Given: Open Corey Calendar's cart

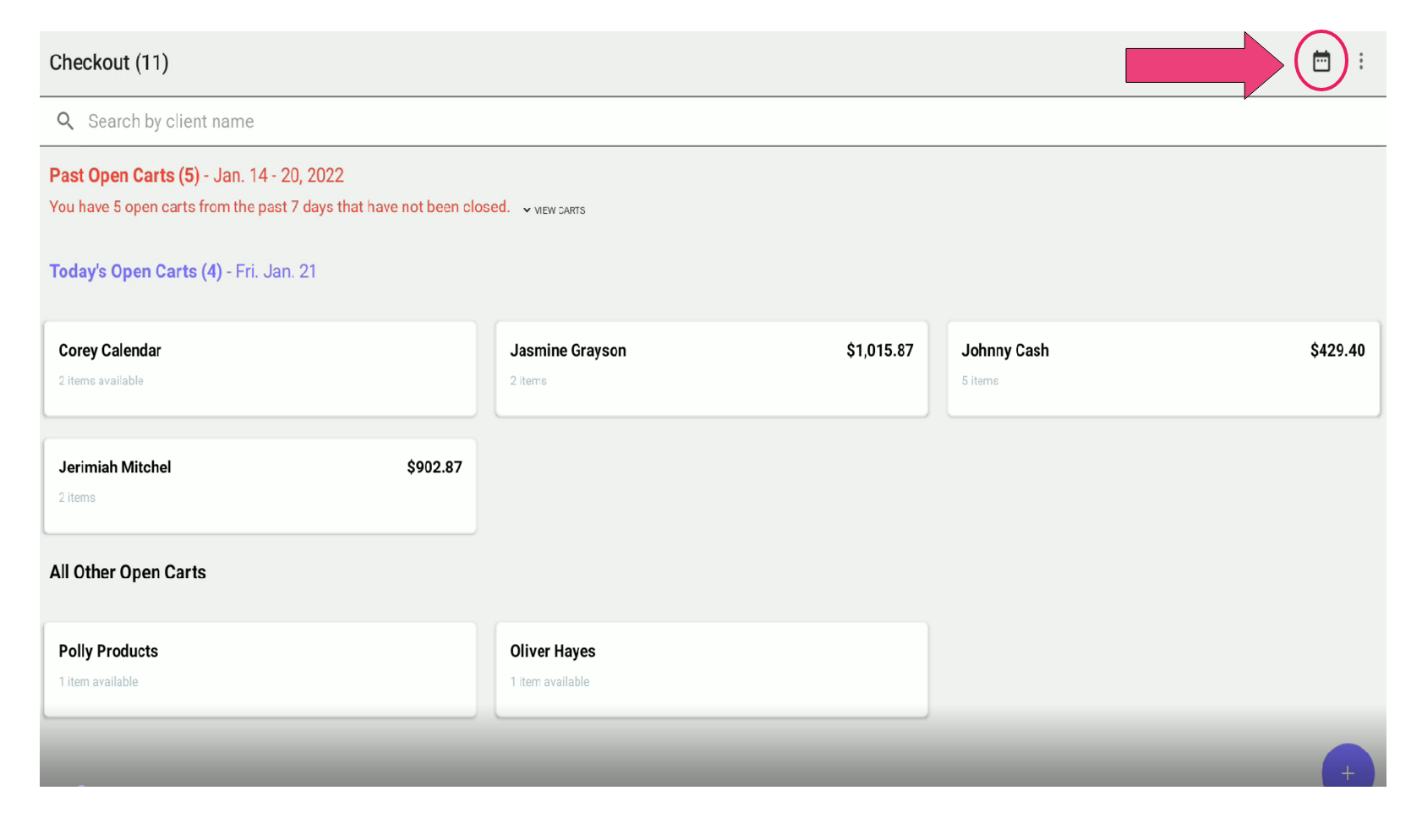Looking at the screenshot, I should pos(260,368).
